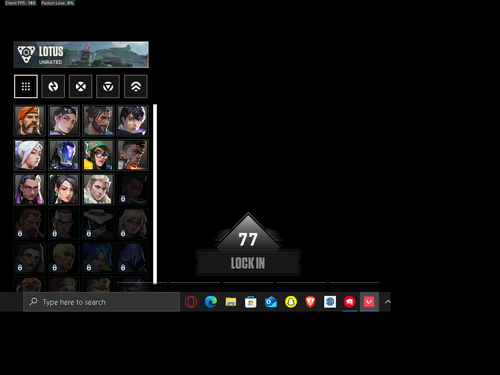
Task: Choose Sova with blonde hair
Action: pos(98,189)
